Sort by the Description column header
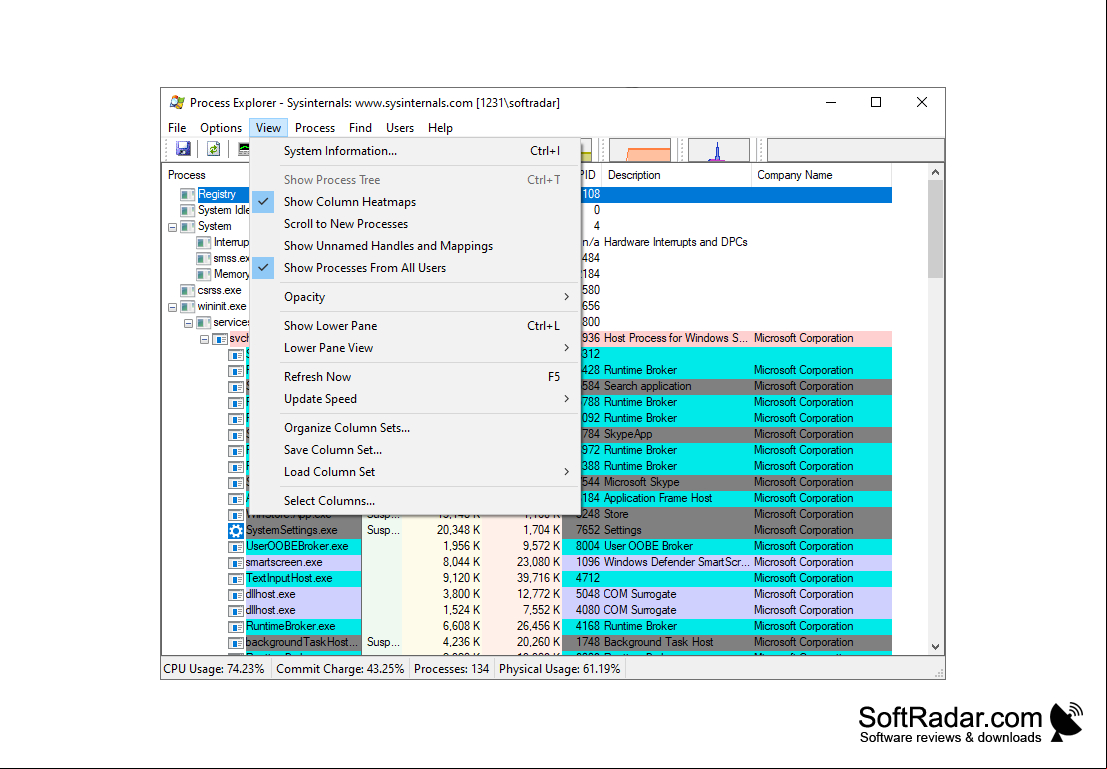1107x769 pixels. 676,175
